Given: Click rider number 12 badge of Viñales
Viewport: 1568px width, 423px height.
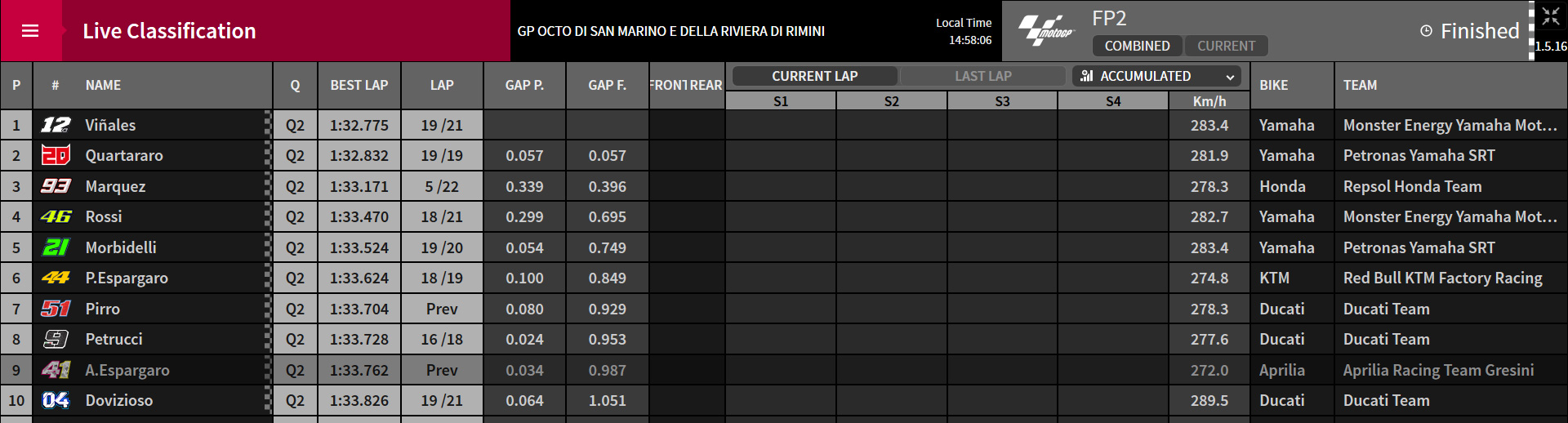Looking at the screenshot, I should [56, 125].
